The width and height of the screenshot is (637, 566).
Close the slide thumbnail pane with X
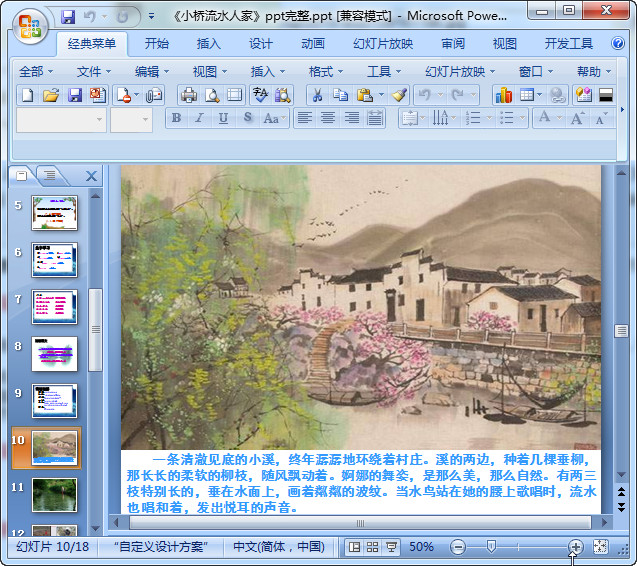[91, 176]
